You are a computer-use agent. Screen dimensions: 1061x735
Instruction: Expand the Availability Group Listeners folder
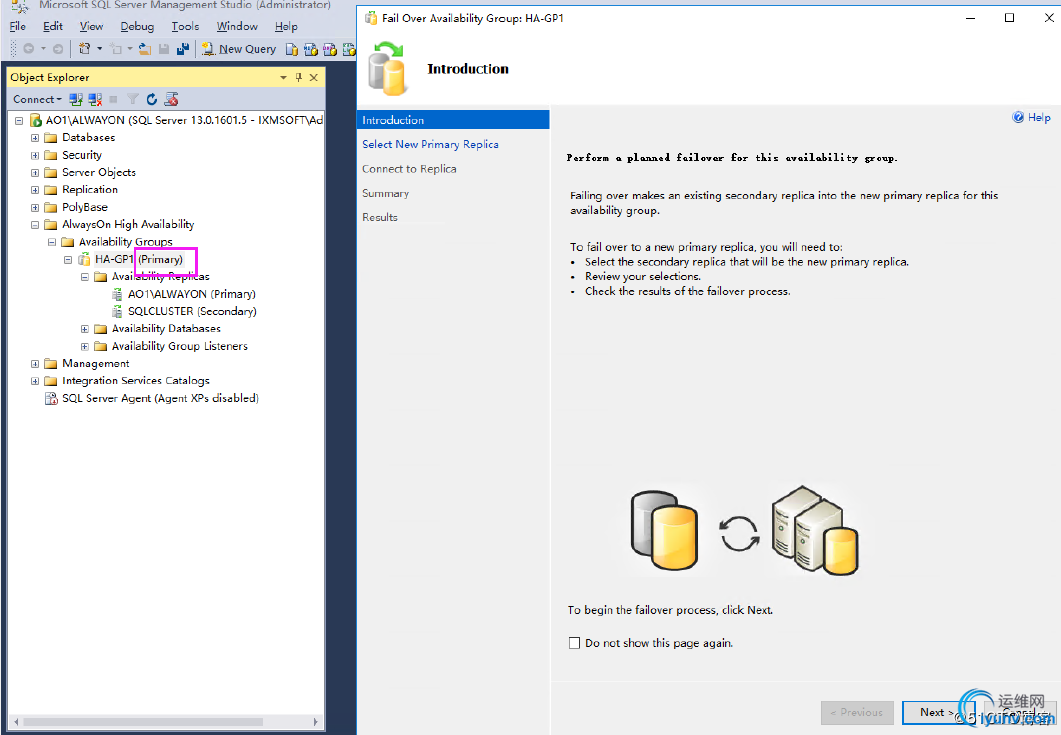coord(85,347)
